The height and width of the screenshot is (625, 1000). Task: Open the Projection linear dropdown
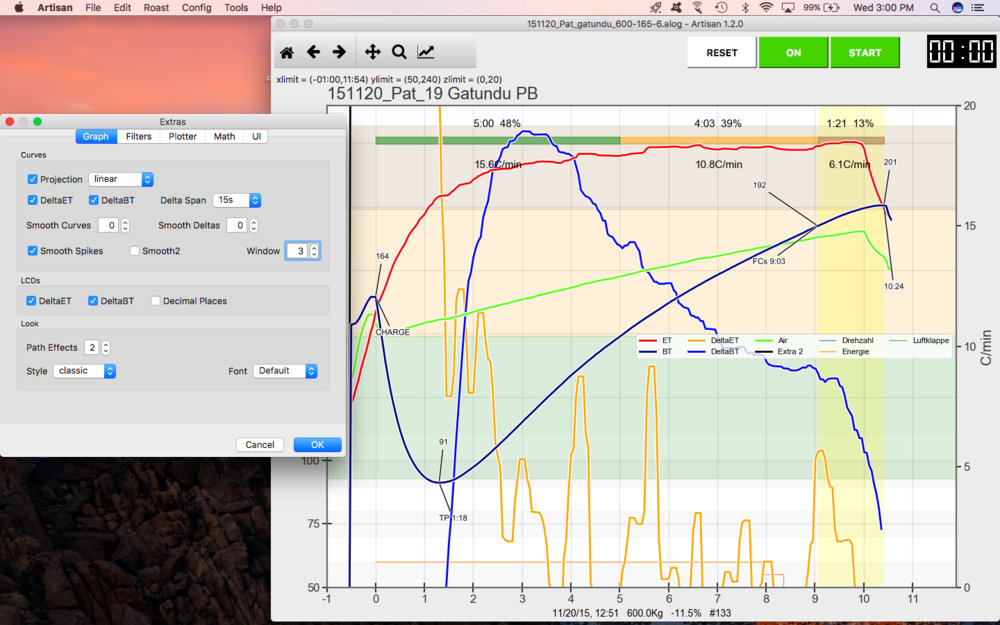click(x=121, y=179)
